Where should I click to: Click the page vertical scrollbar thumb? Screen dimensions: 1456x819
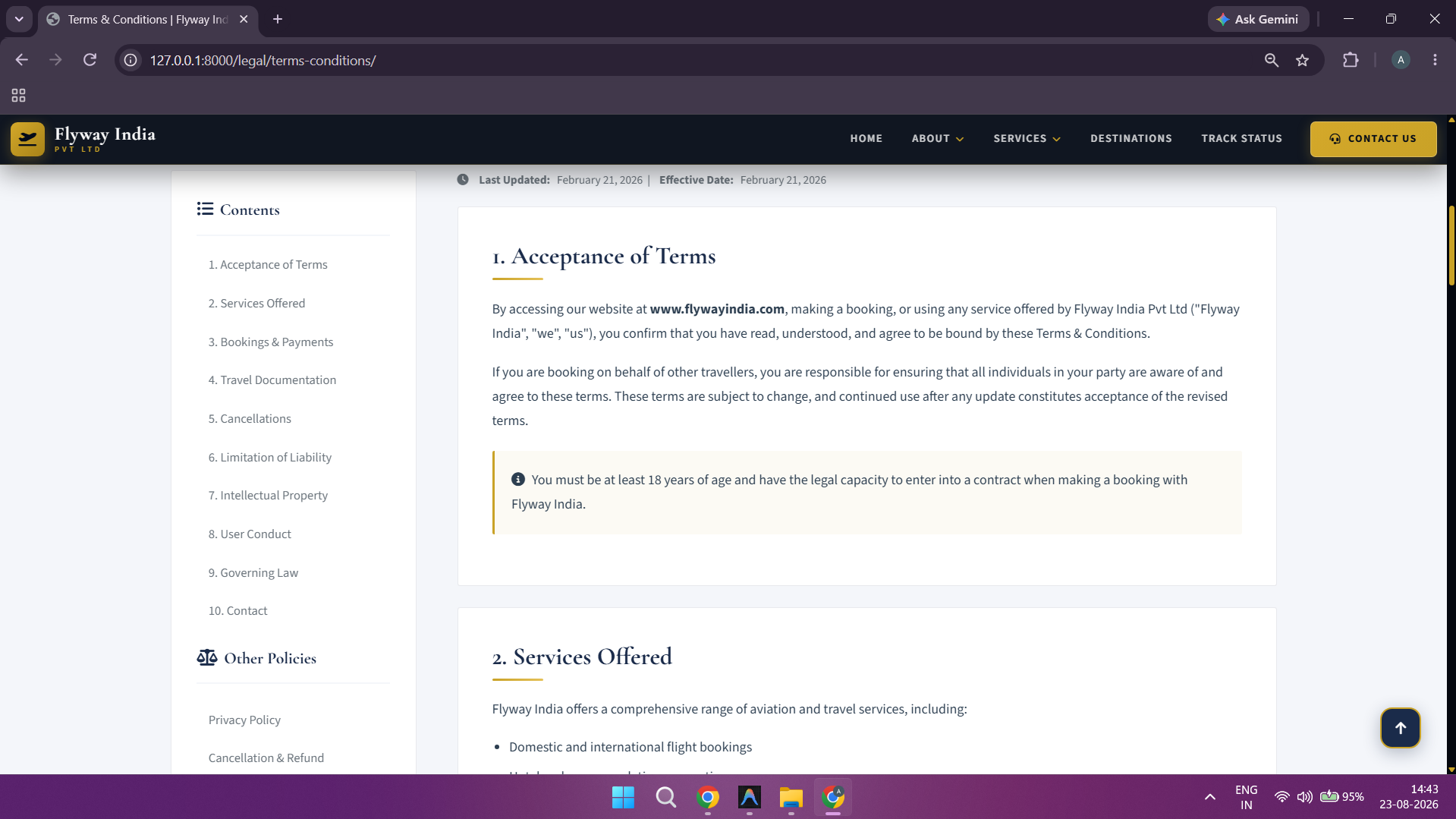(x=1451, y=245)
